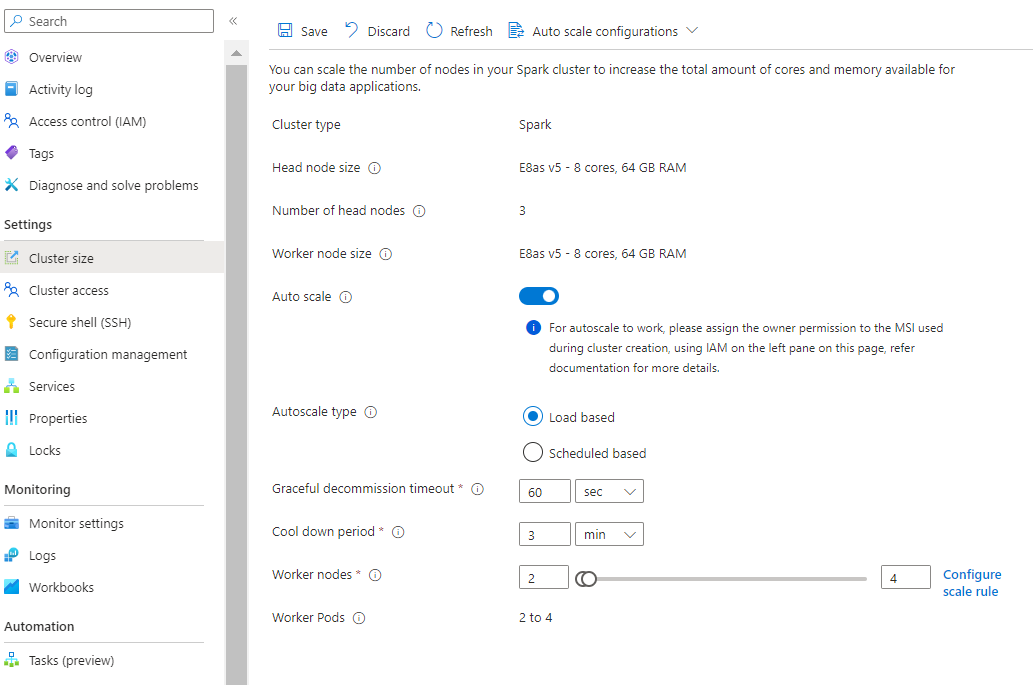
Task: Click Configure scale rule link
Action: [972, 583]
